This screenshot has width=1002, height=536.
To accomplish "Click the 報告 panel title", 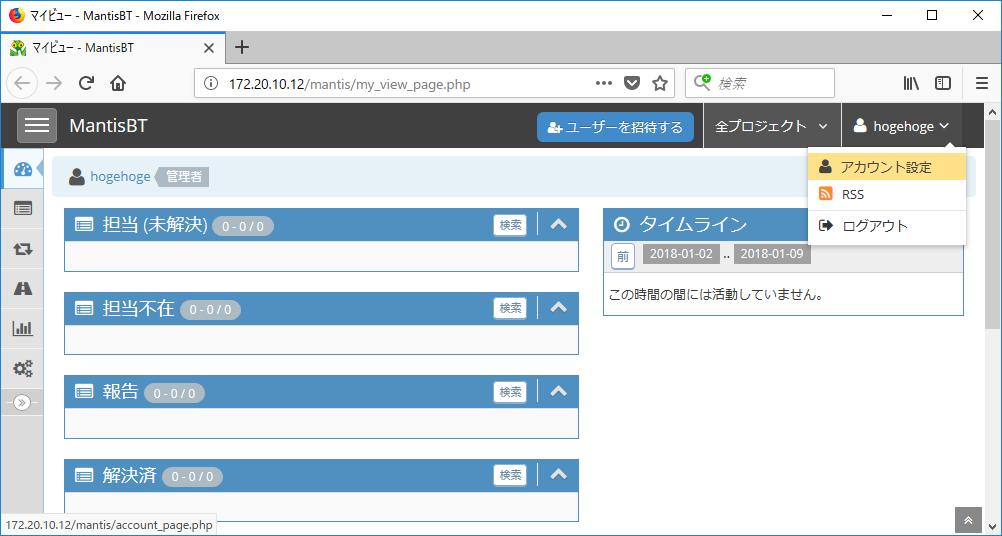I will [x=120, y=392].
